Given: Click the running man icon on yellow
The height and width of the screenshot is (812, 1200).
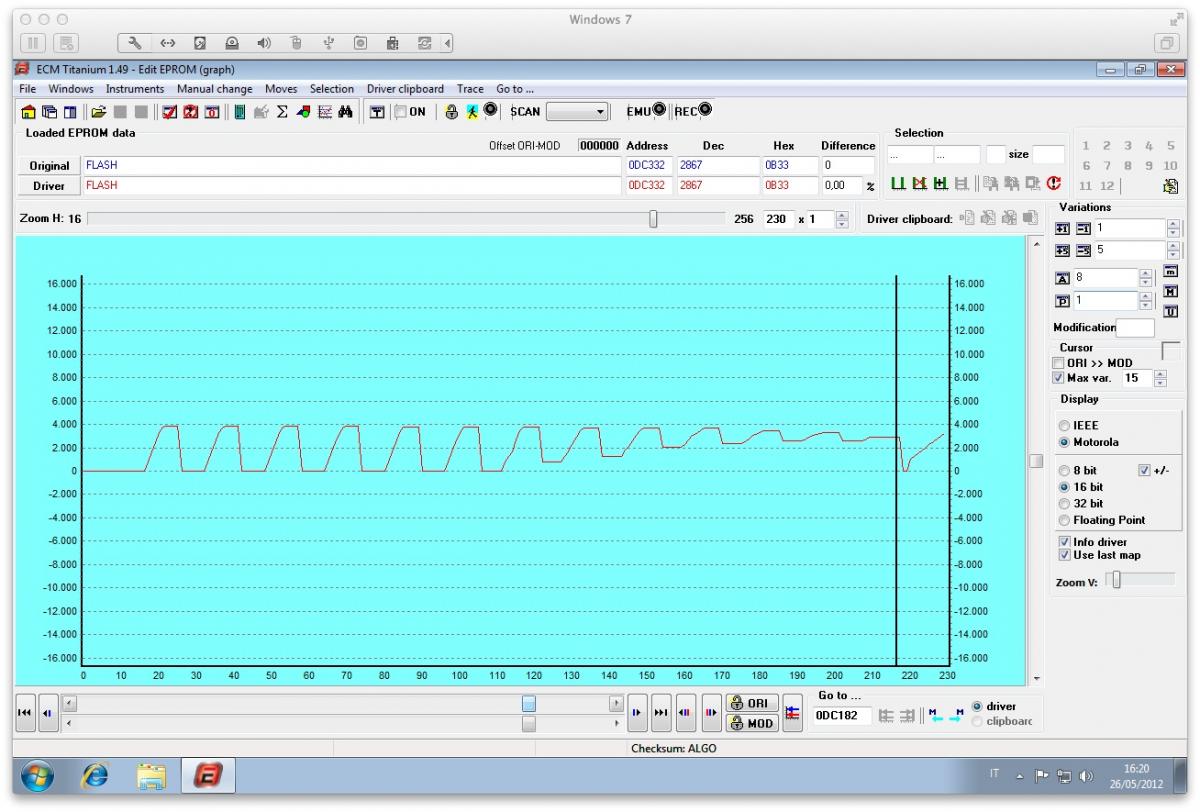Looking at the screenshot, I should pos(472,111).
